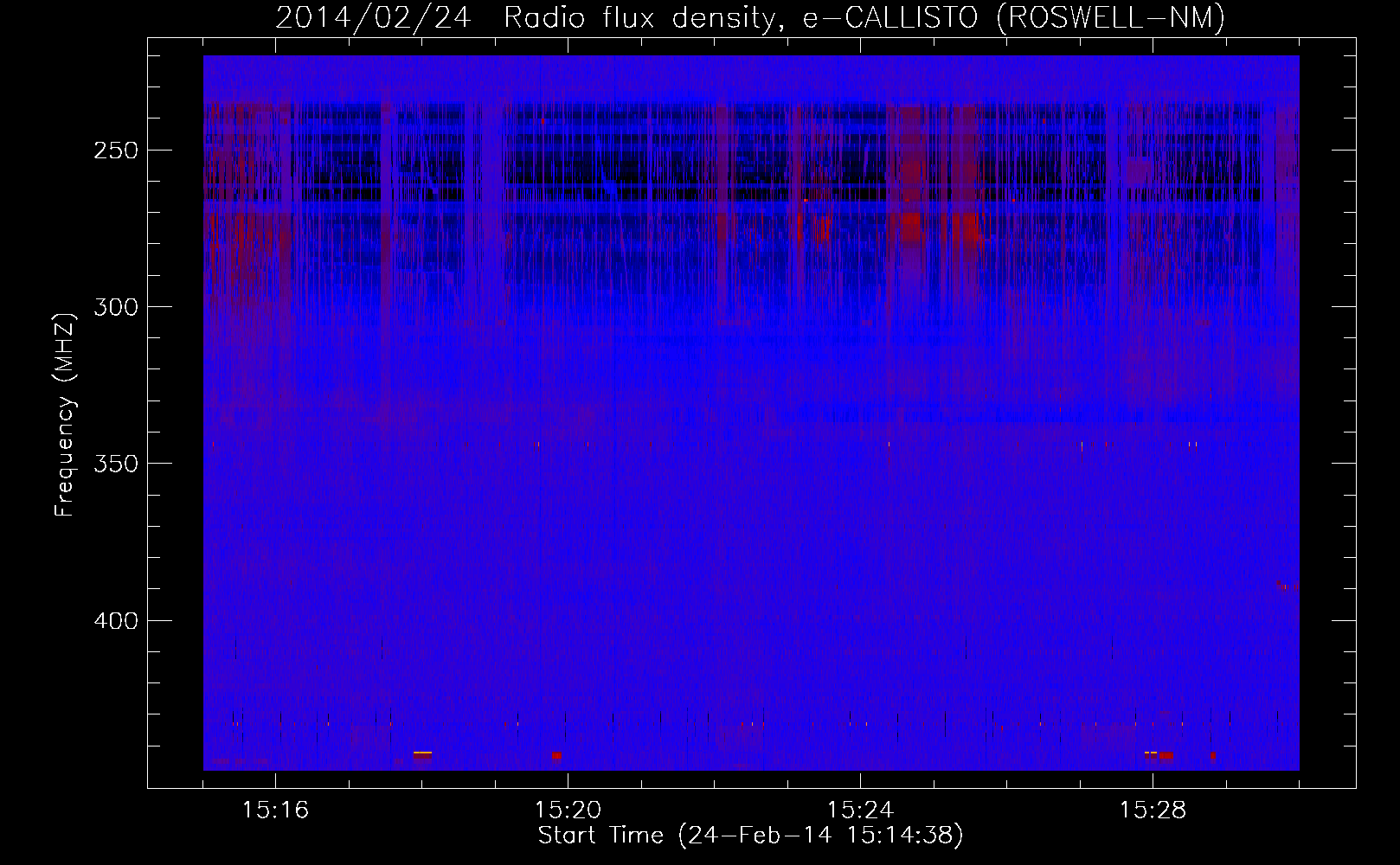Click the 15:24 time axis label
Image resolution: width=1400 pixels, height=865 pixels.
click(860, 810)
